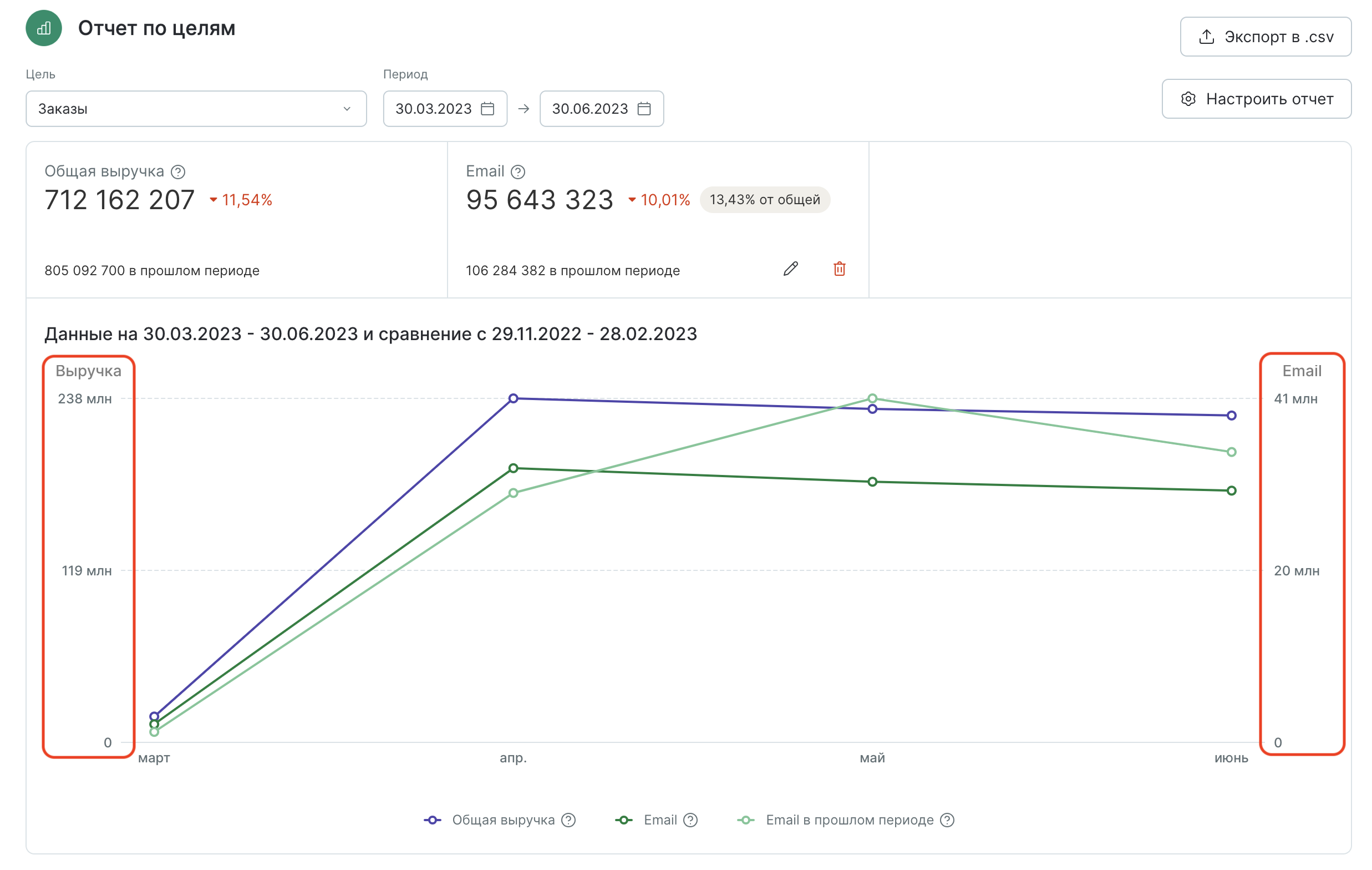The height and width of the screenshot is (870, 1372).
Task: Click the dark green June Email point
Action: (1231, 490)
